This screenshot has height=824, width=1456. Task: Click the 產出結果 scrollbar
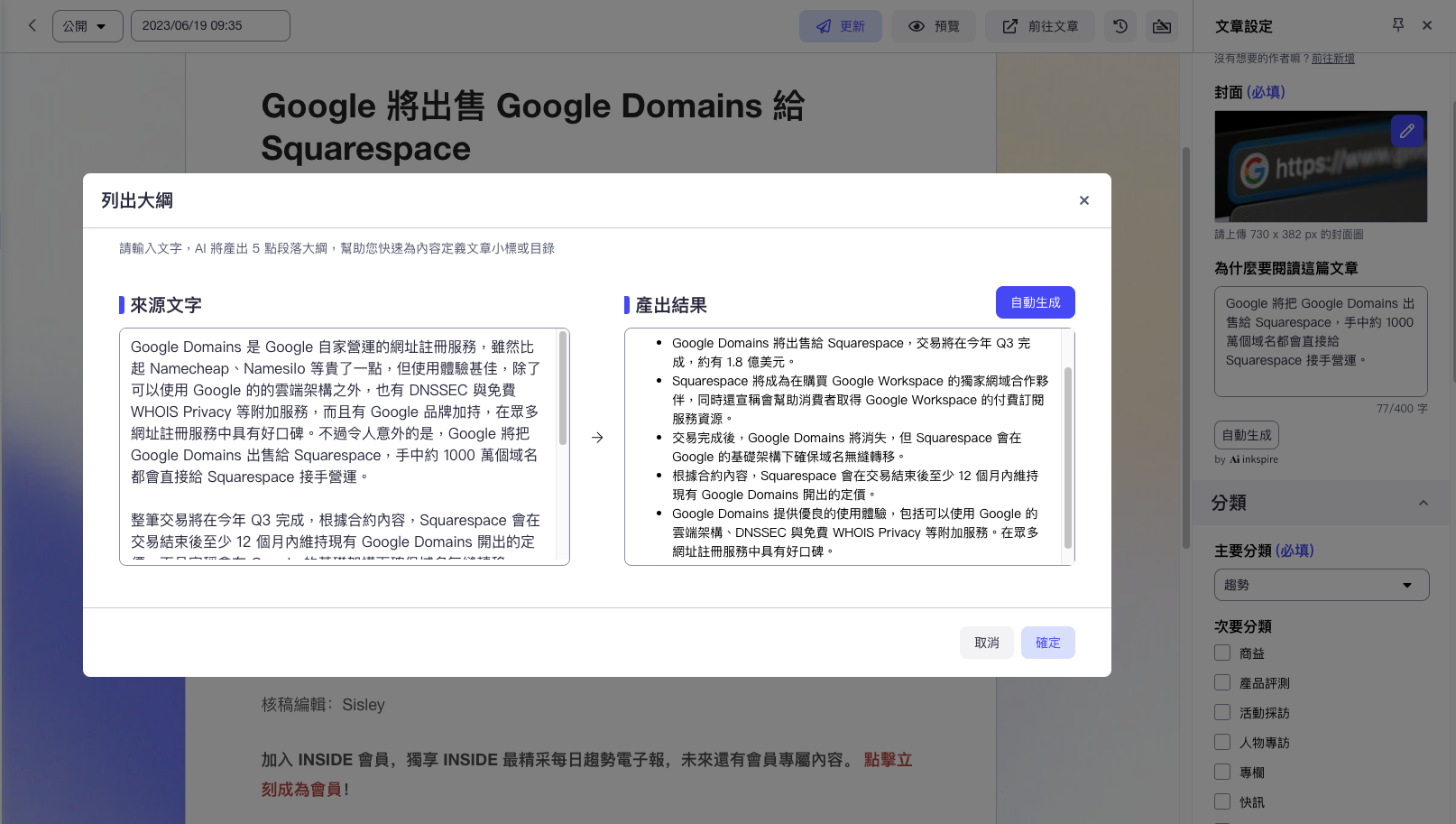click(x=1068, y=458)
